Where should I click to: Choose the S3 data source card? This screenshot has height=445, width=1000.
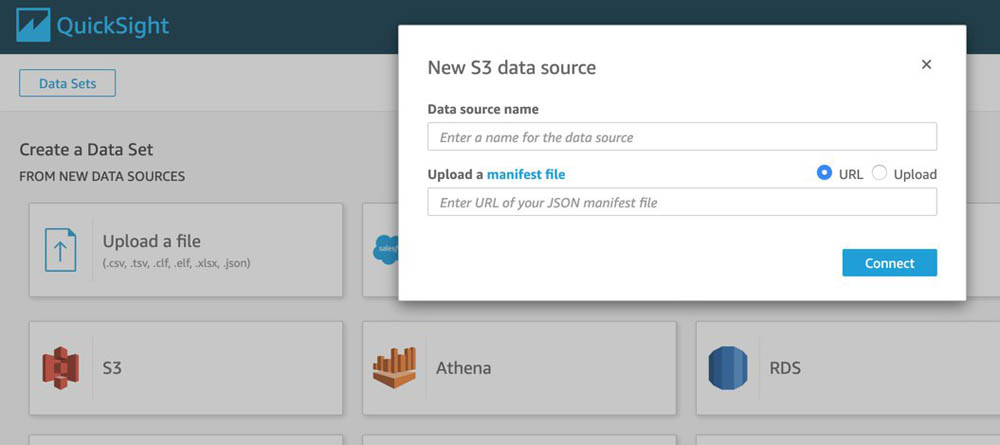pyautogui.click(x=186, y=368)
